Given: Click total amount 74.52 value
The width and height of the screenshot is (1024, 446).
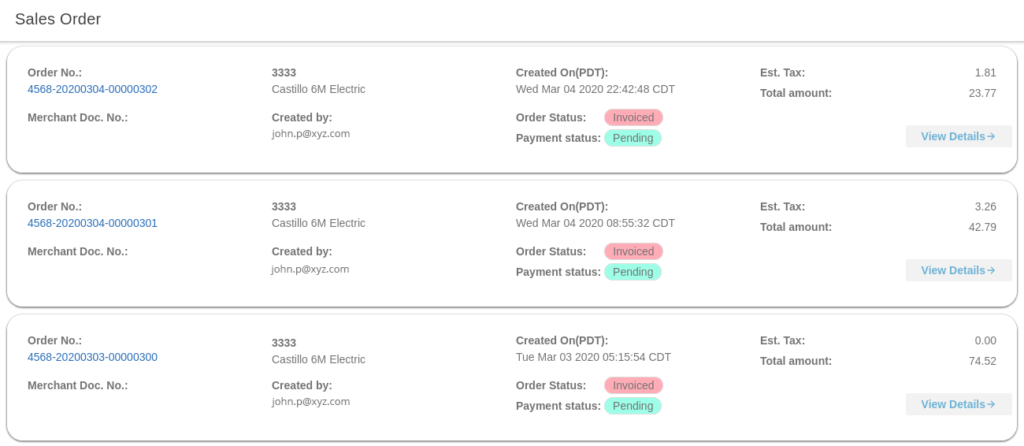Looking at the screenshot, I should 982,361.
